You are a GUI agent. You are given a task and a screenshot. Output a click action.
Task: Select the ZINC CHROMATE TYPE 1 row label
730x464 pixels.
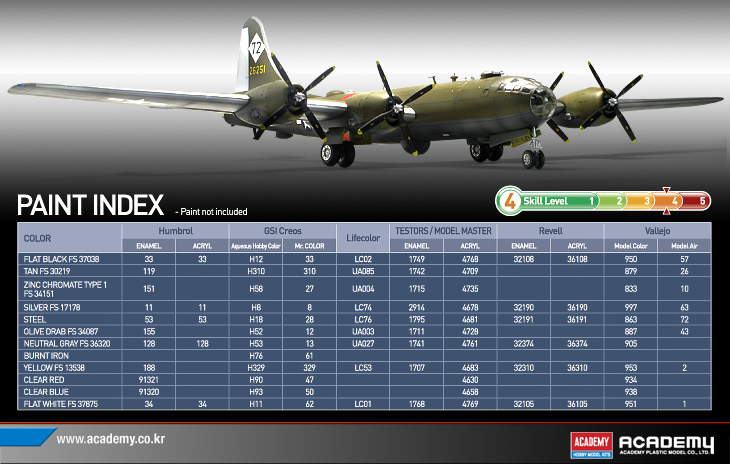(x=65, y=289)
